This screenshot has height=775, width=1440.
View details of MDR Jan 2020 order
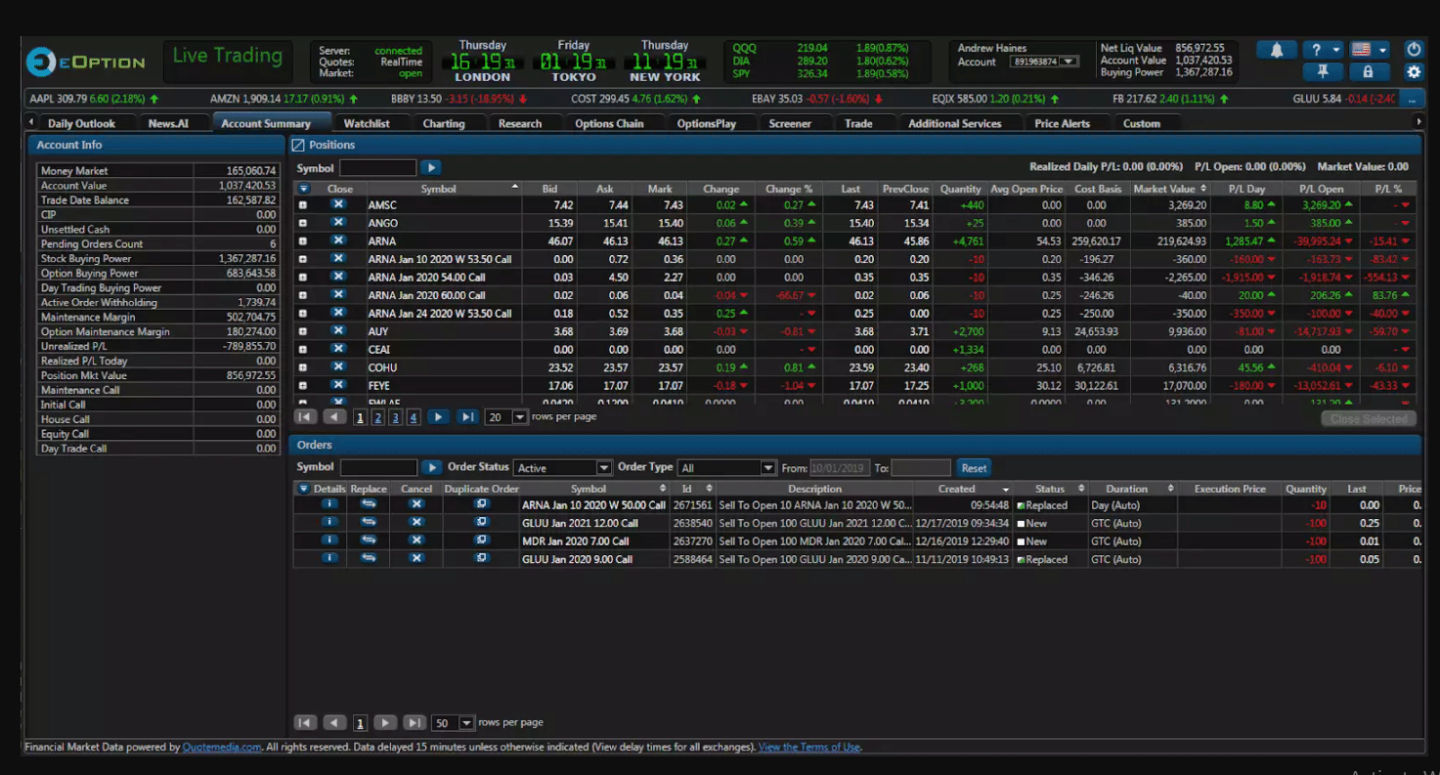point(329,540)
